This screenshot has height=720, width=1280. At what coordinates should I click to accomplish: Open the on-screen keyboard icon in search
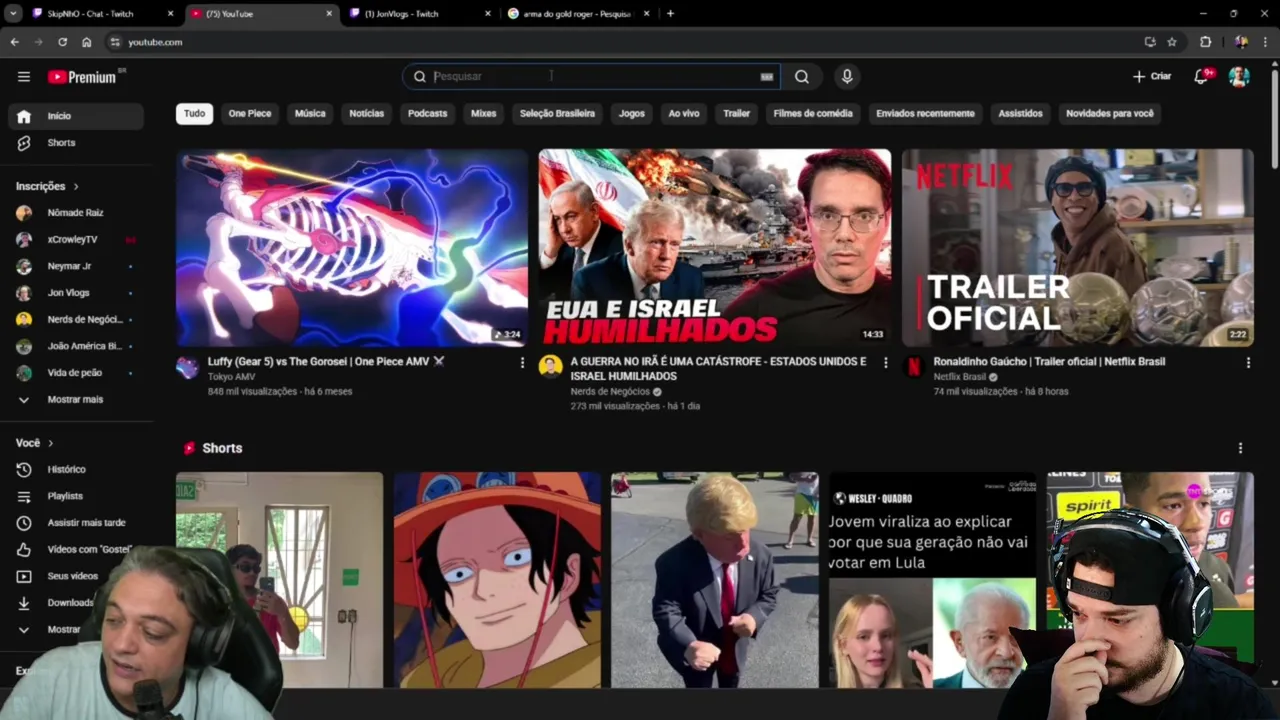pyautogui.click(x=767, y=77)
